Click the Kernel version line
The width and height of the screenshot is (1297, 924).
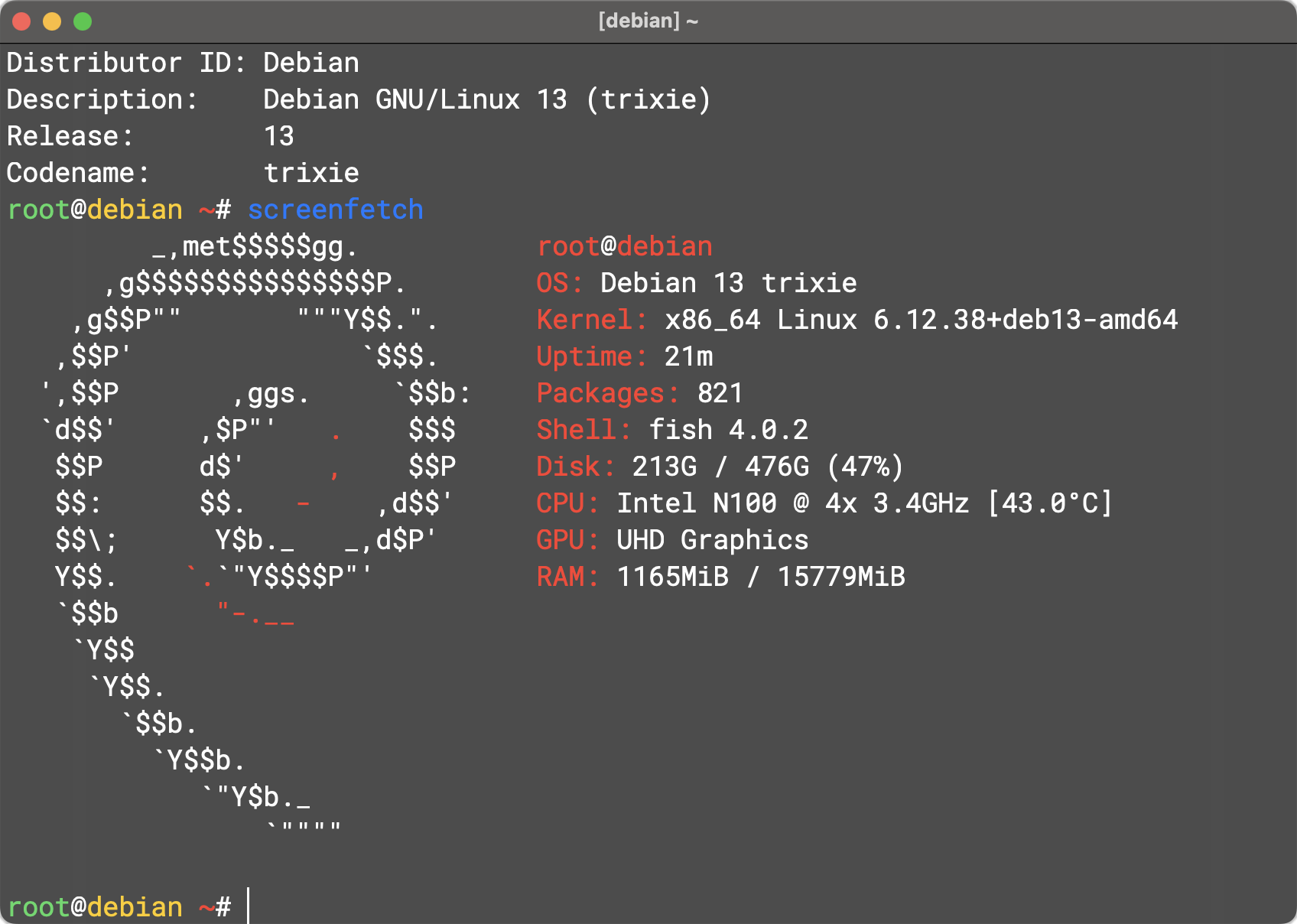(x=857, y=320)
